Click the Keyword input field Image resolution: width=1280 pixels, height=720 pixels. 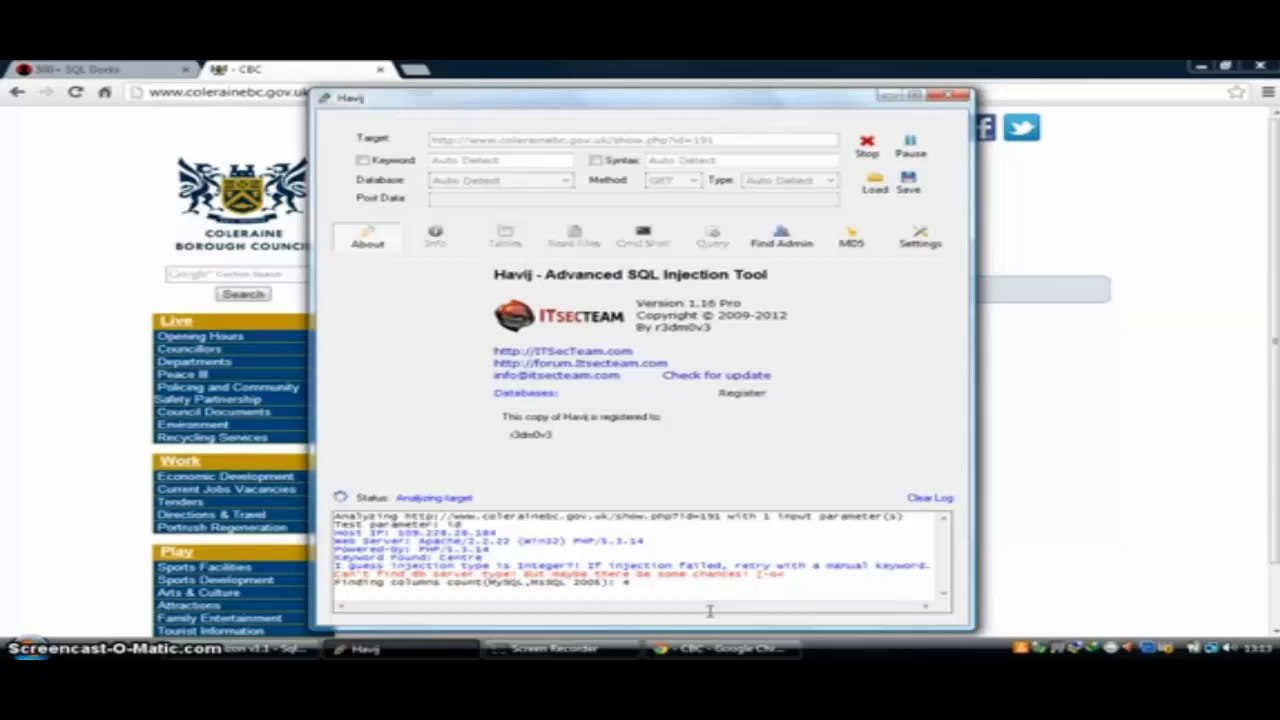click(x=501, y=160)
